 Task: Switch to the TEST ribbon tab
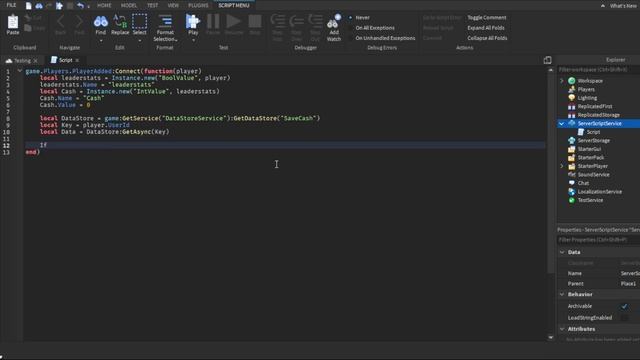(x=152, y=5)
